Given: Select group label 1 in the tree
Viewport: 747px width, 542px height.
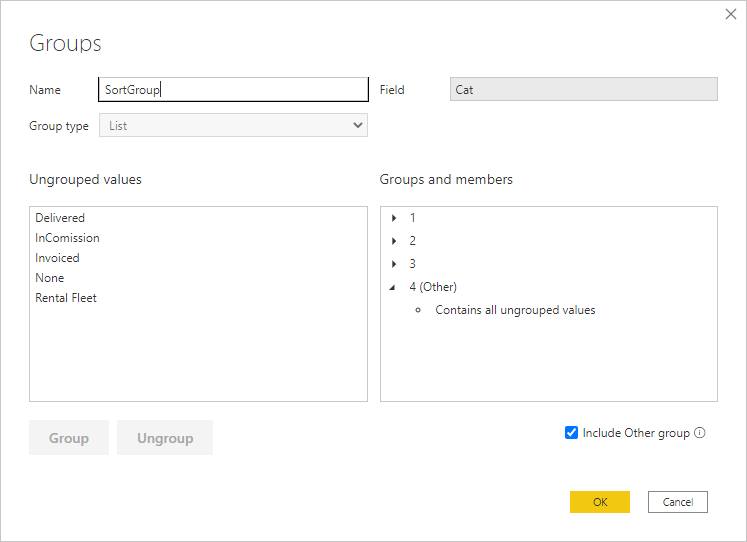Looking at the screenshot, I should (413, 218).
